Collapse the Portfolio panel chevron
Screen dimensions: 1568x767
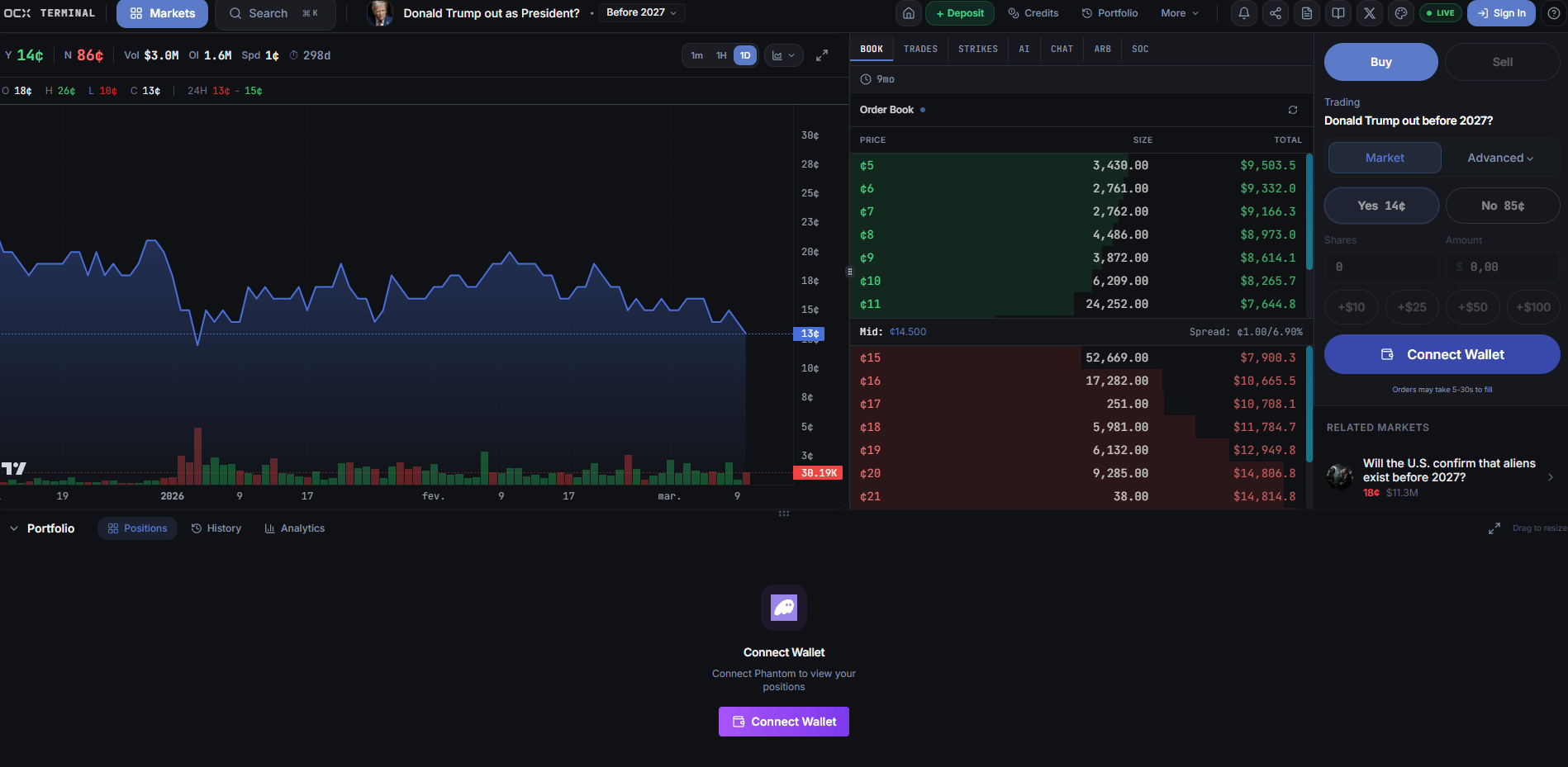14,528
